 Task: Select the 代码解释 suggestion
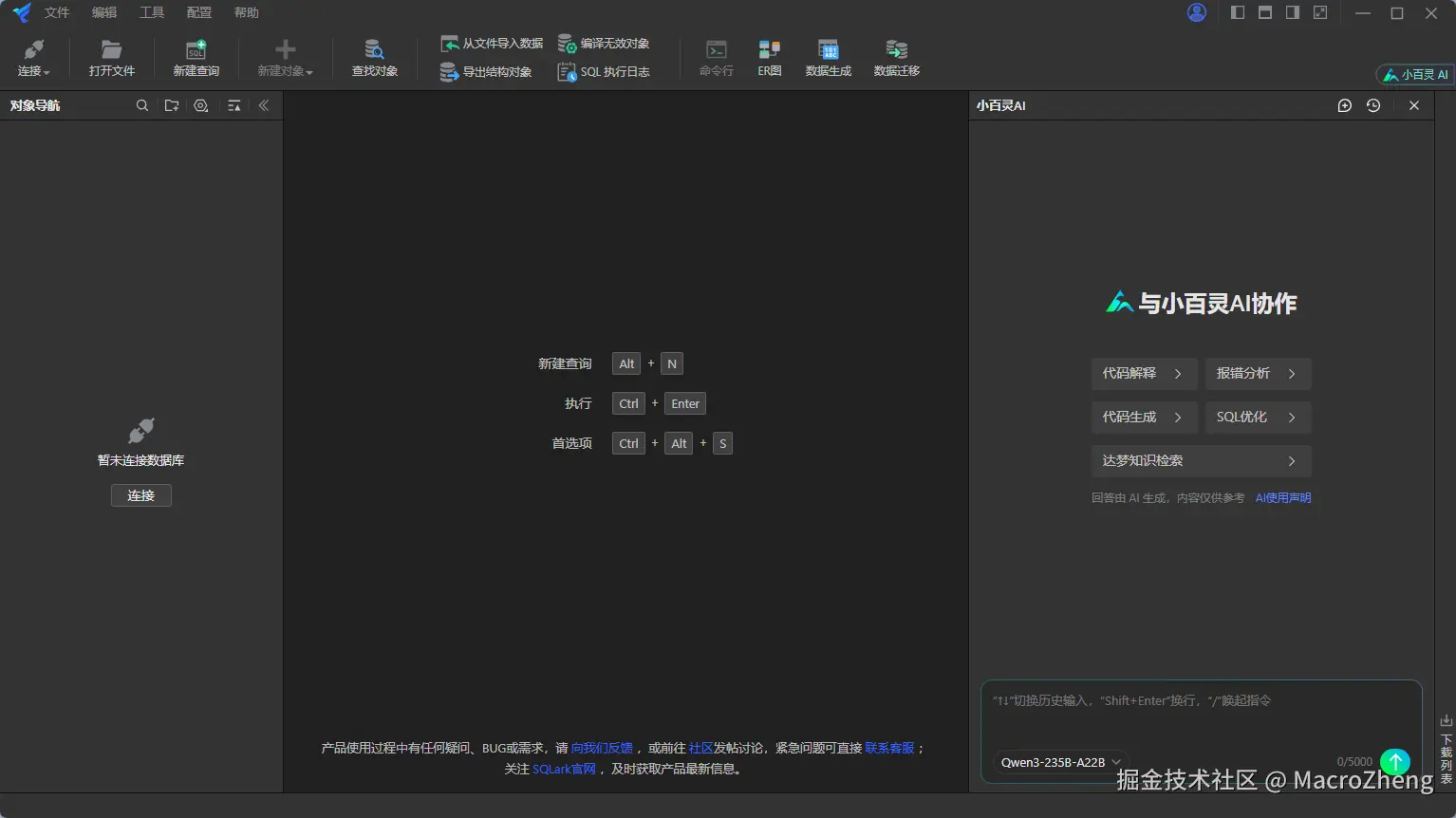coord(1144,374)
